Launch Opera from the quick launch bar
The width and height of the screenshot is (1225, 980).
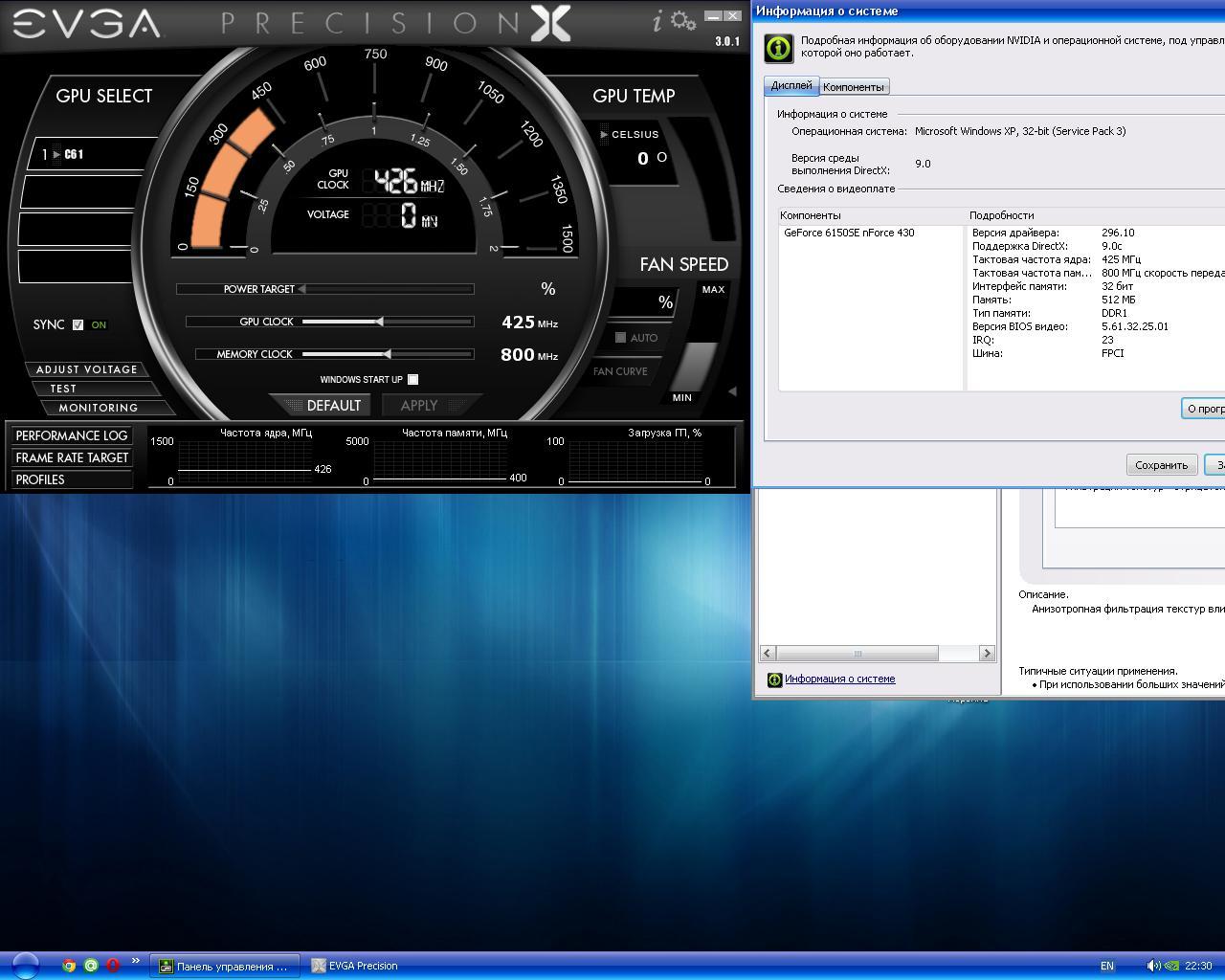click(x=113, y=966)
